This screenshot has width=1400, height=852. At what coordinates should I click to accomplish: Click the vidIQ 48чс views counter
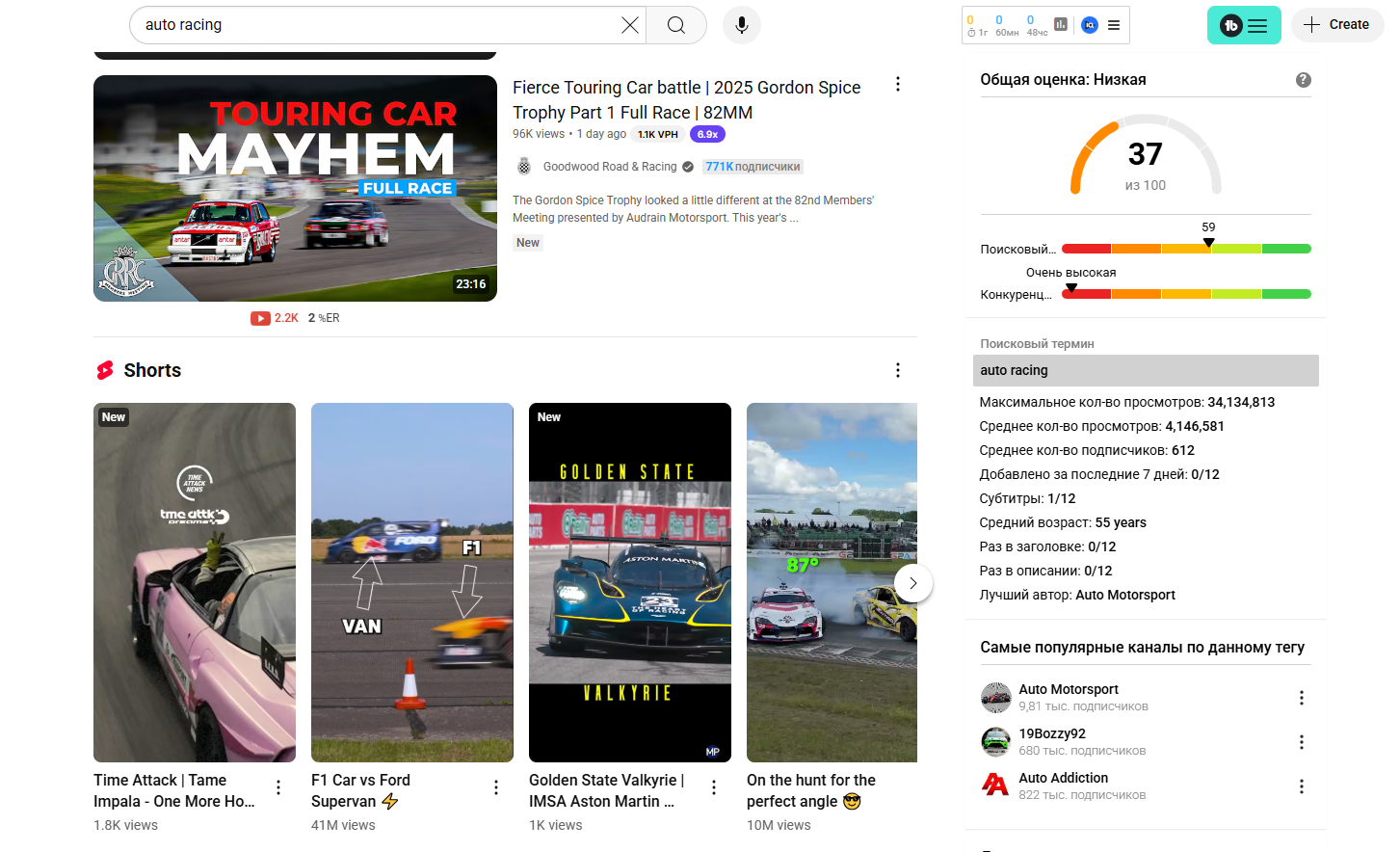pos(1037,25)
